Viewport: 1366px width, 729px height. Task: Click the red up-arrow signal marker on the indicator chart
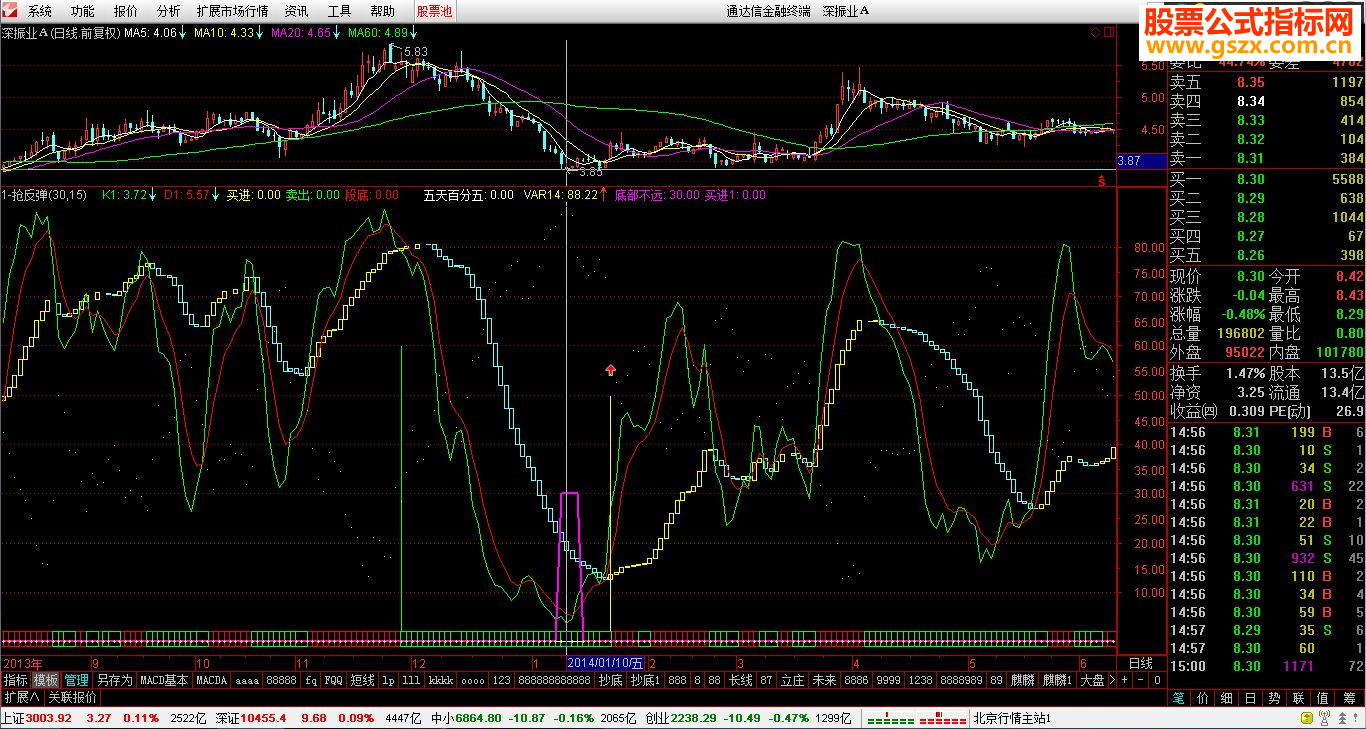pyautogui.click(x=611, y=370)
